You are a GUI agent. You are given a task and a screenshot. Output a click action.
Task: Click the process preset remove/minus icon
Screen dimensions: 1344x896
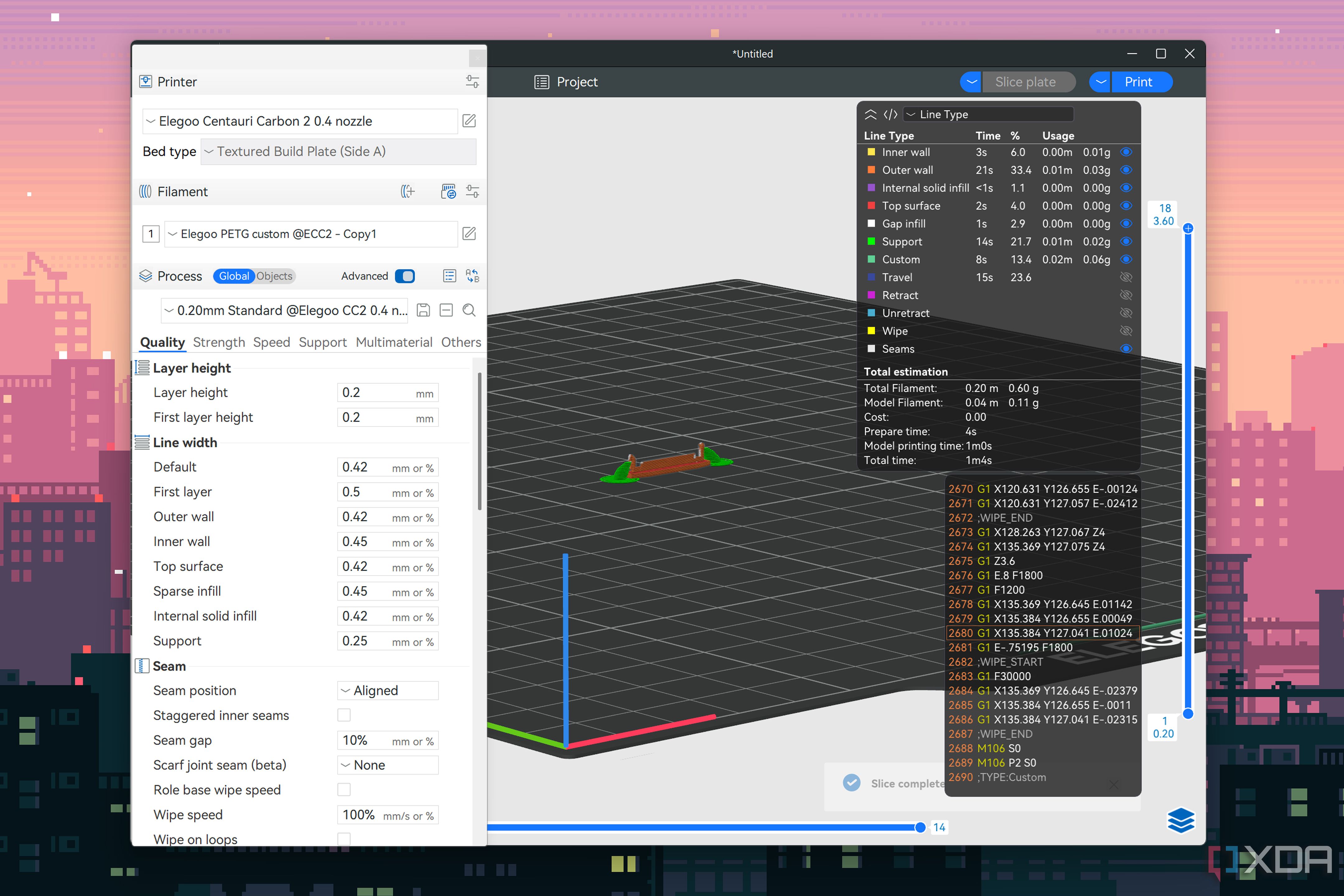click(x=446, y=310)
